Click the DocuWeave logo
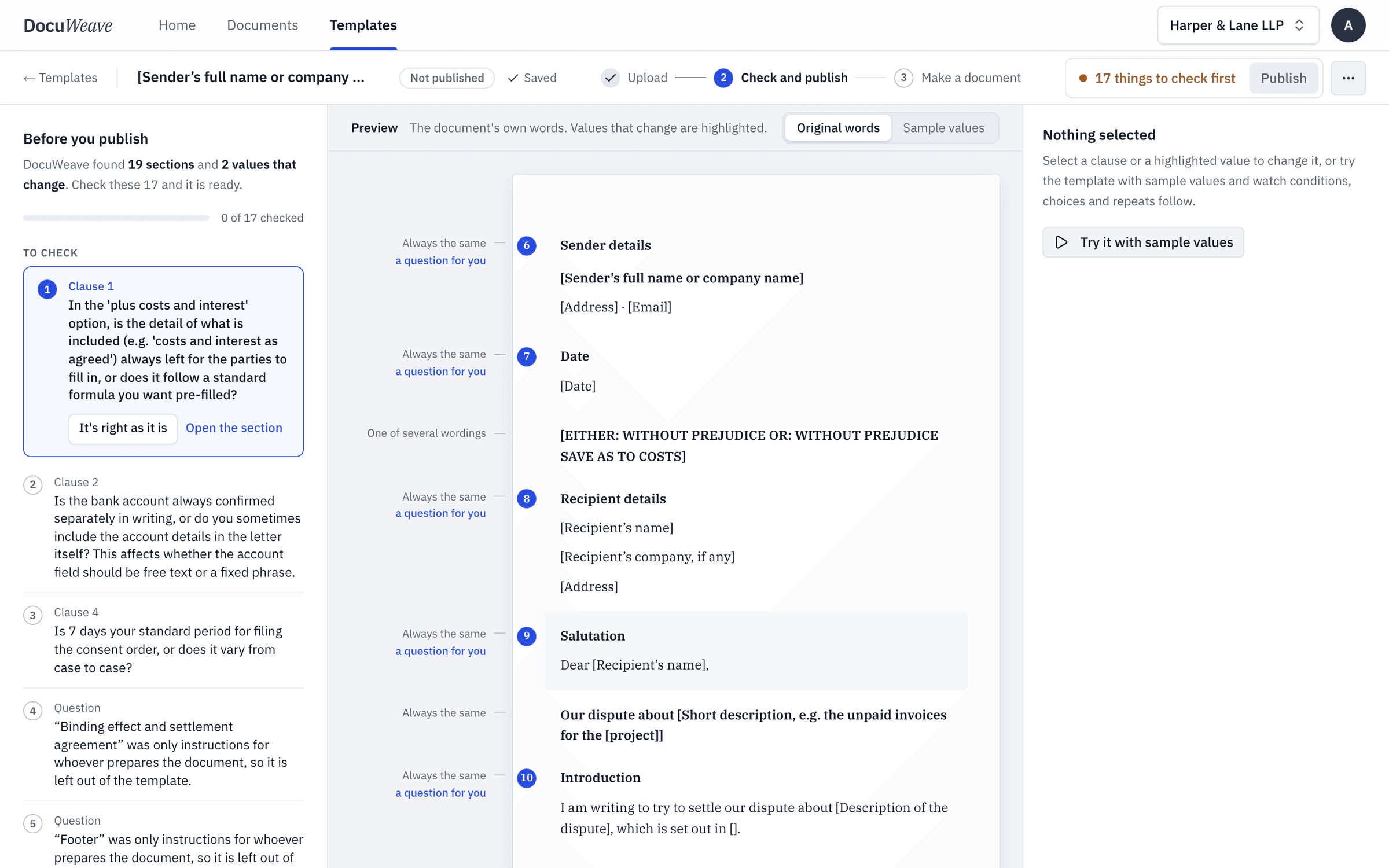1389x868 pixels. coord(68,25)
